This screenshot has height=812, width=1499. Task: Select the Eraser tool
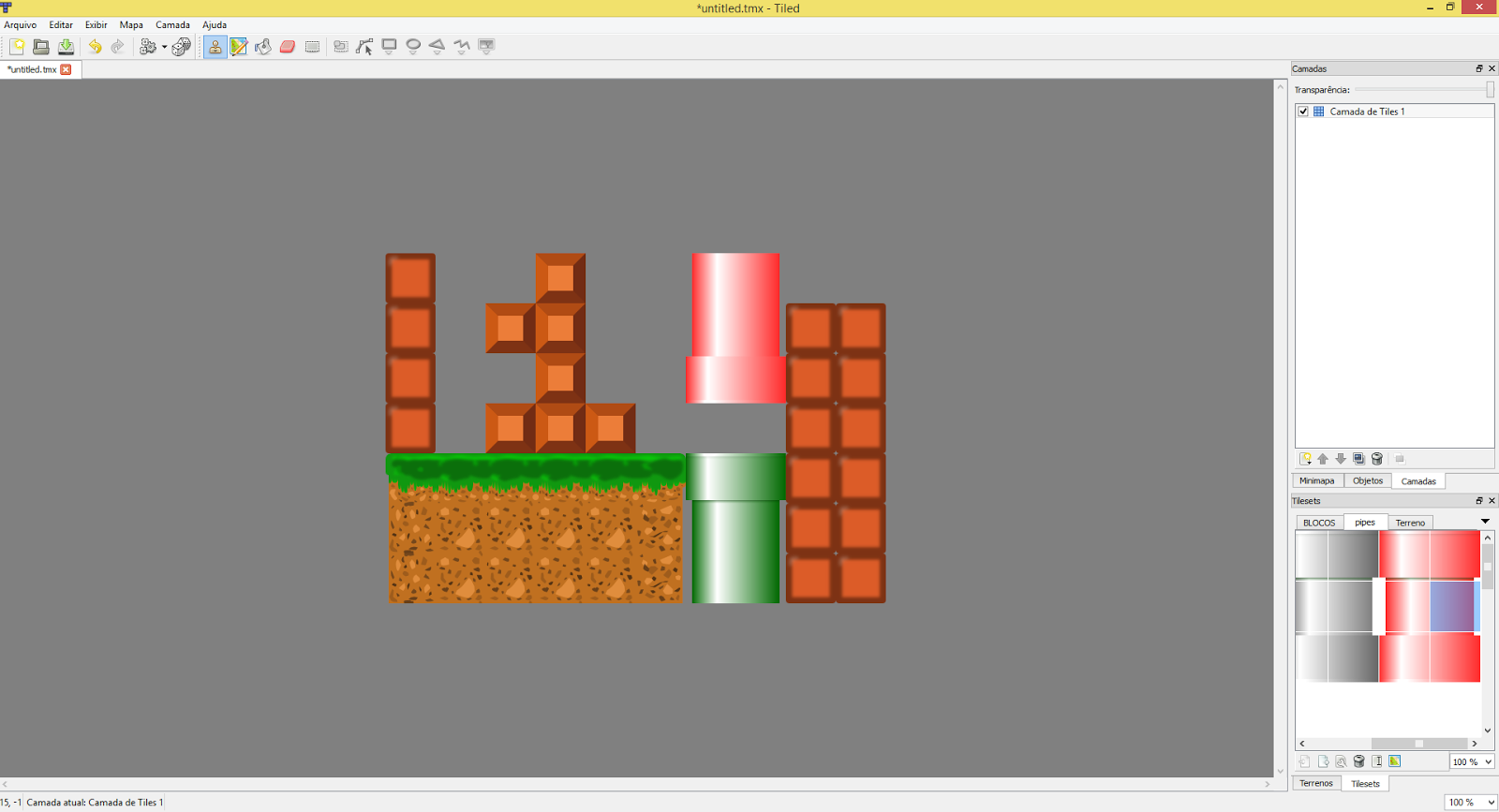coord(288,46)
